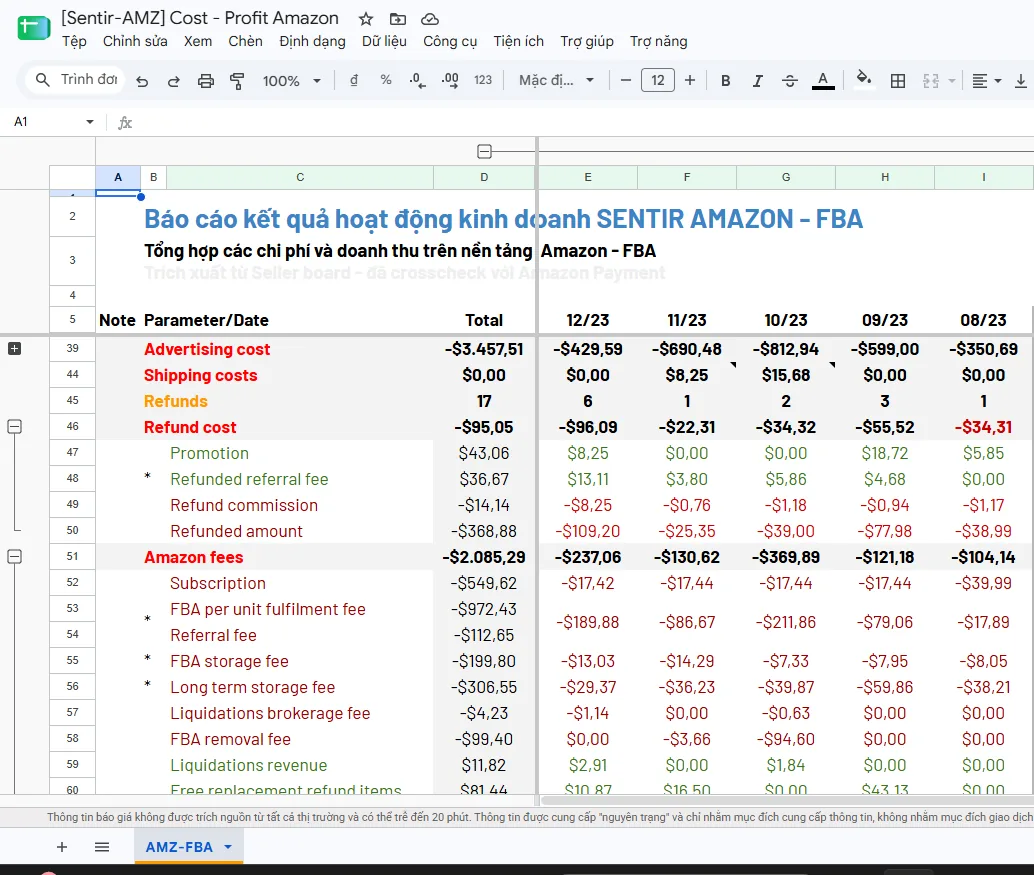
Task: Open the horizontal align dropdown
Action: click(987, 80)
